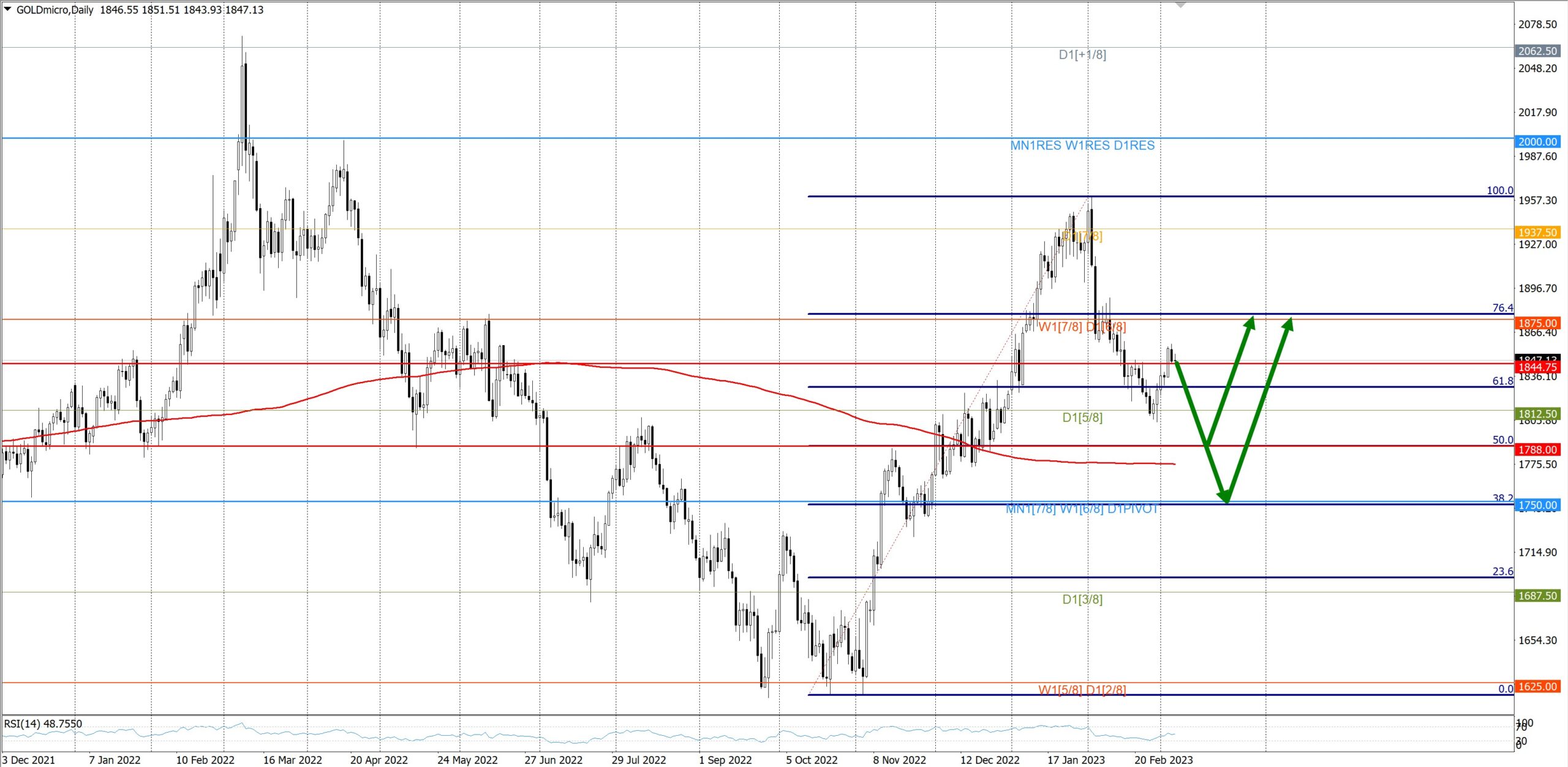Select the green 1687.50 price label
This screenshot has height=767, width=1568.
click(1537, 596)
